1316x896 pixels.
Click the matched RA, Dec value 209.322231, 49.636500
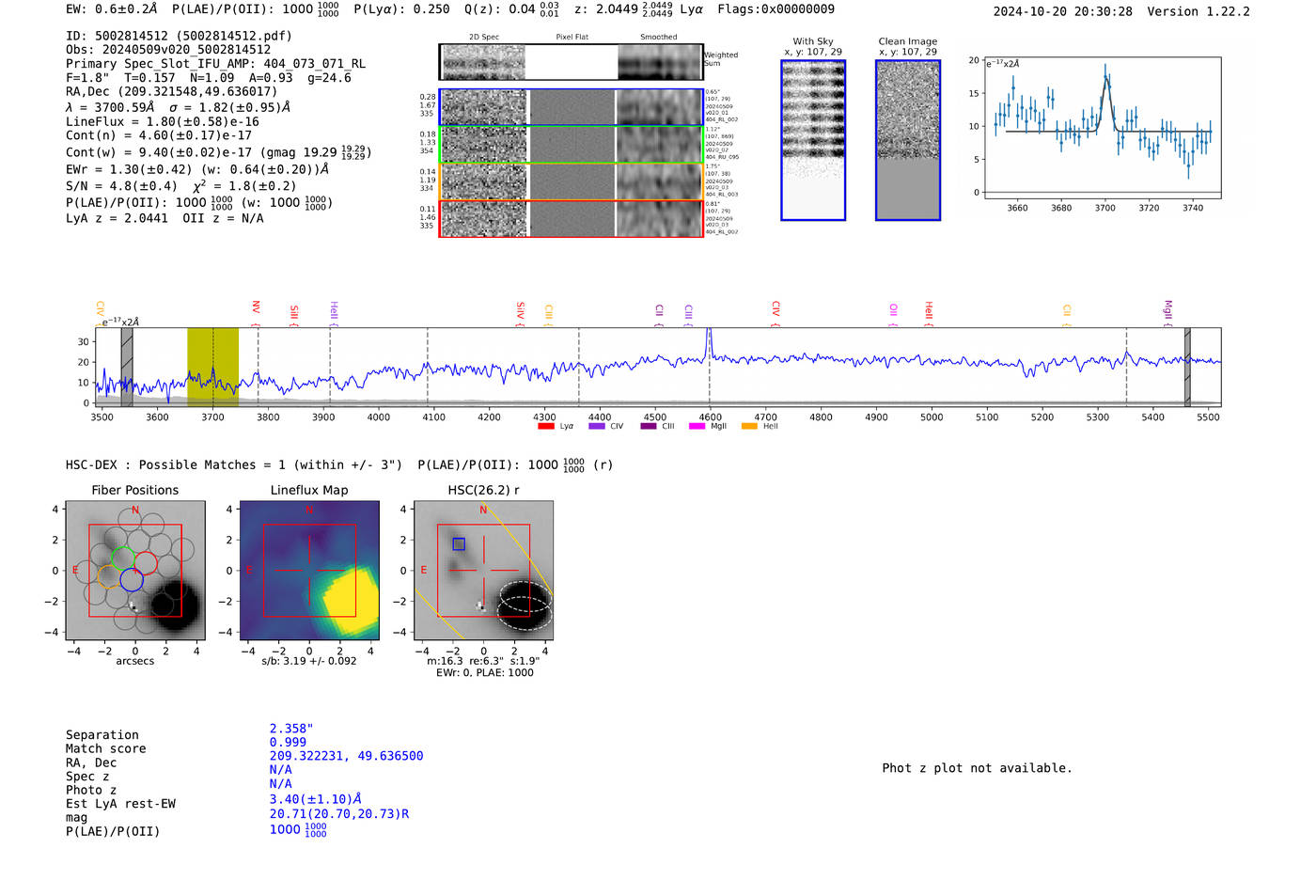pyautogui.click(x=346, y=756)
